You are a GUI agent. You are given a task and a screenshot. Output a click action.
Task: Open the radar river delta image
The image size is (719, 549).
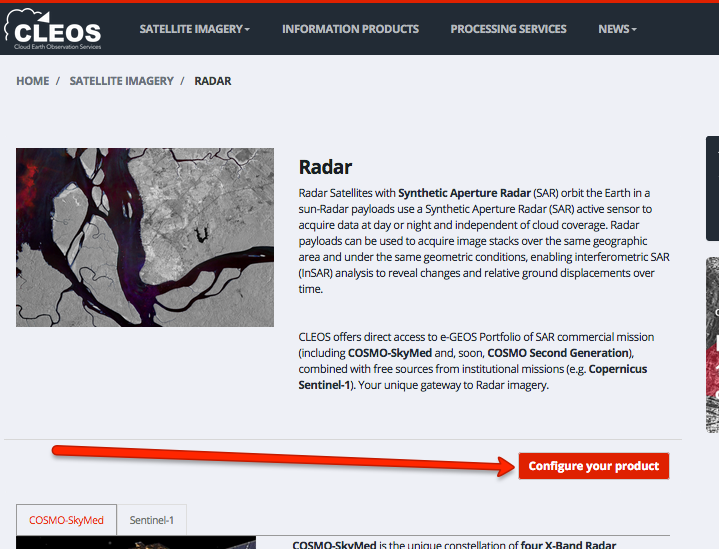145,237
